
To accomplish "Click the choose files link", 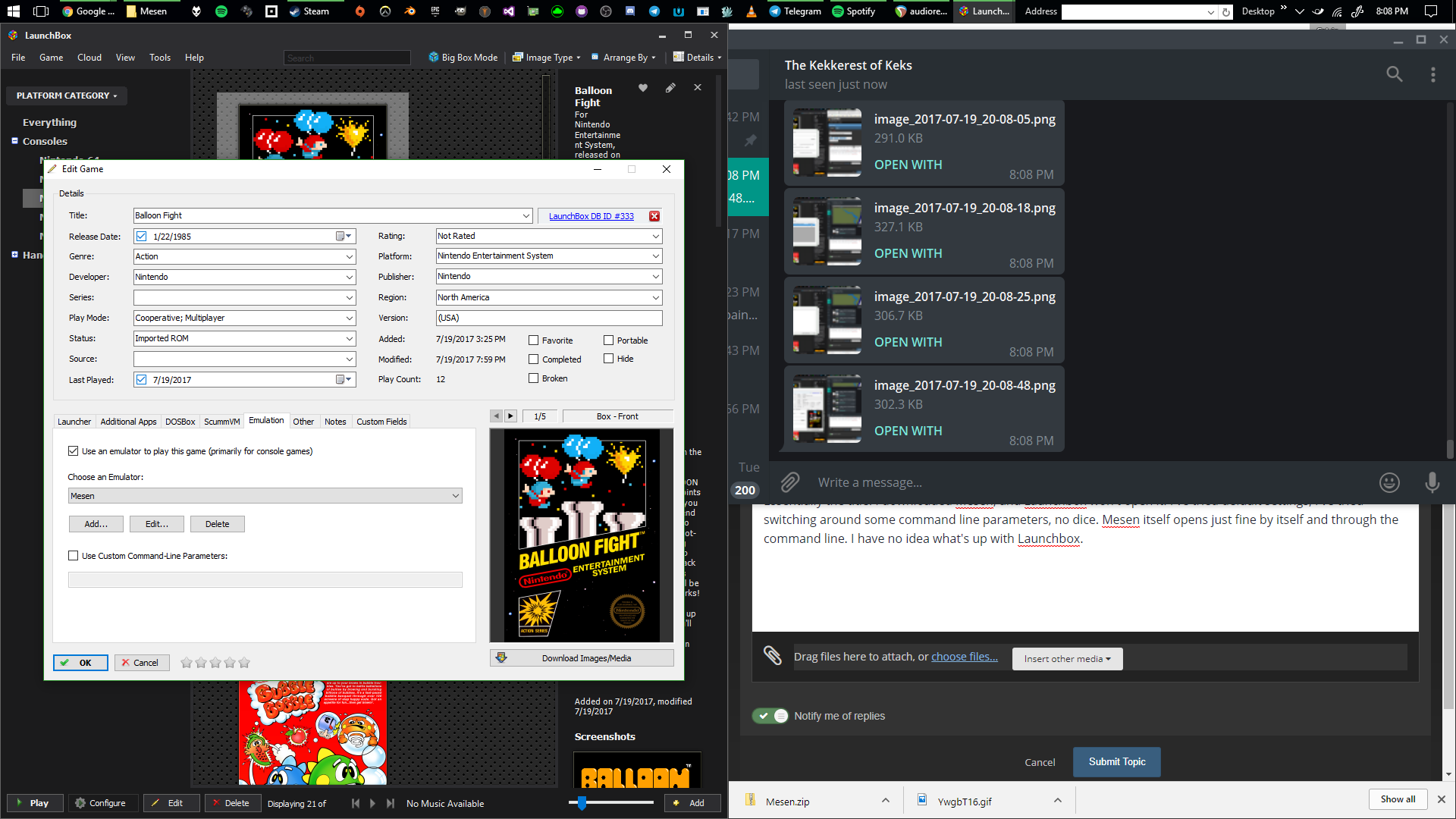I will (x=965, y=657).
